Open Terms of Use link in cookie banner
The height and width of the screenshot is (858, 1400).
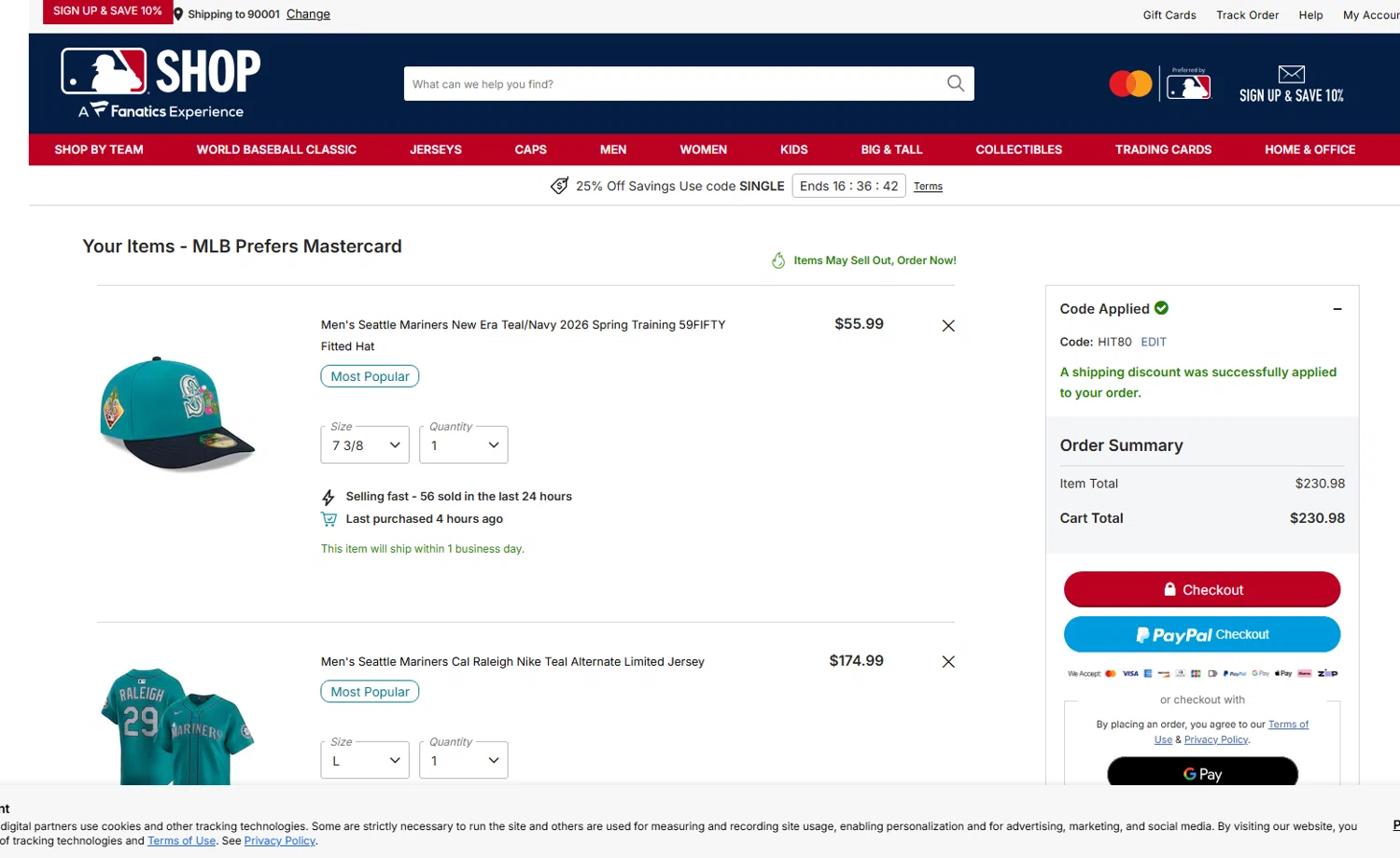181,841
